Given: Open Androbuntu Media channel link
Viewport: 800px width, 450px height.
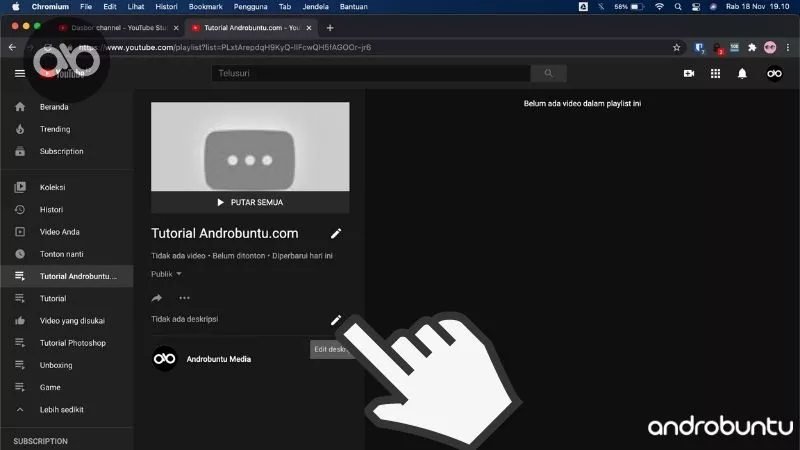Looking at the screenshot, I should click(219, 359).
